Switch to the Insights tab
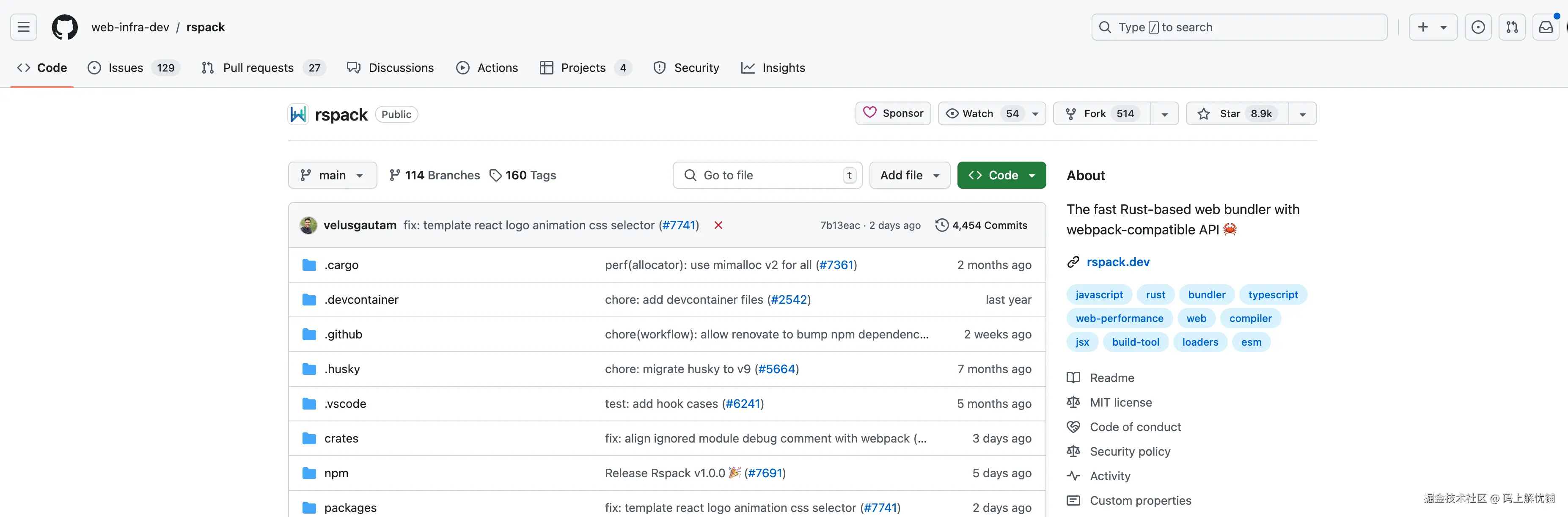This screenshot has width=1568, height=517. 783,68
